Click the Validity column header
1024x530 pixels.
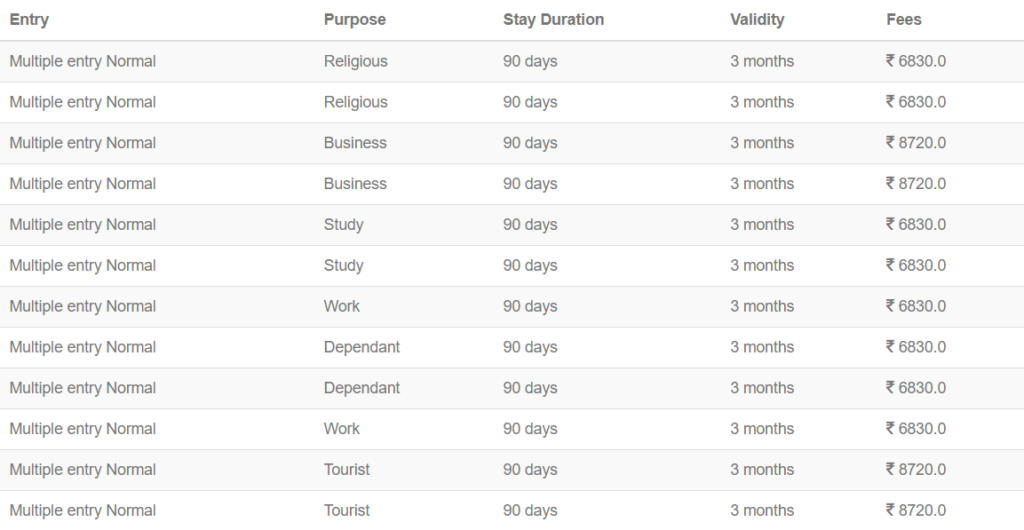click(x=757, y=20)
